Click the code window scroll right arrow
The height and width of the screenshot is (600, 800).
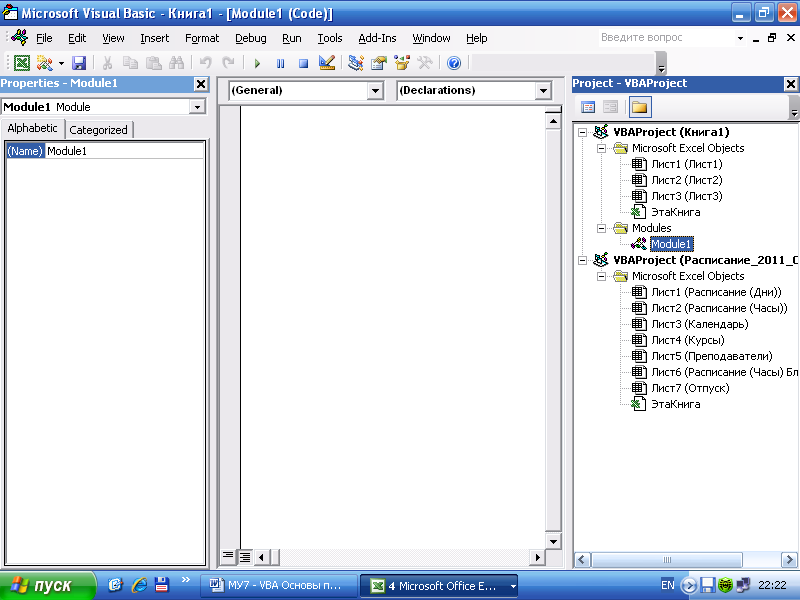click(537, 557)
